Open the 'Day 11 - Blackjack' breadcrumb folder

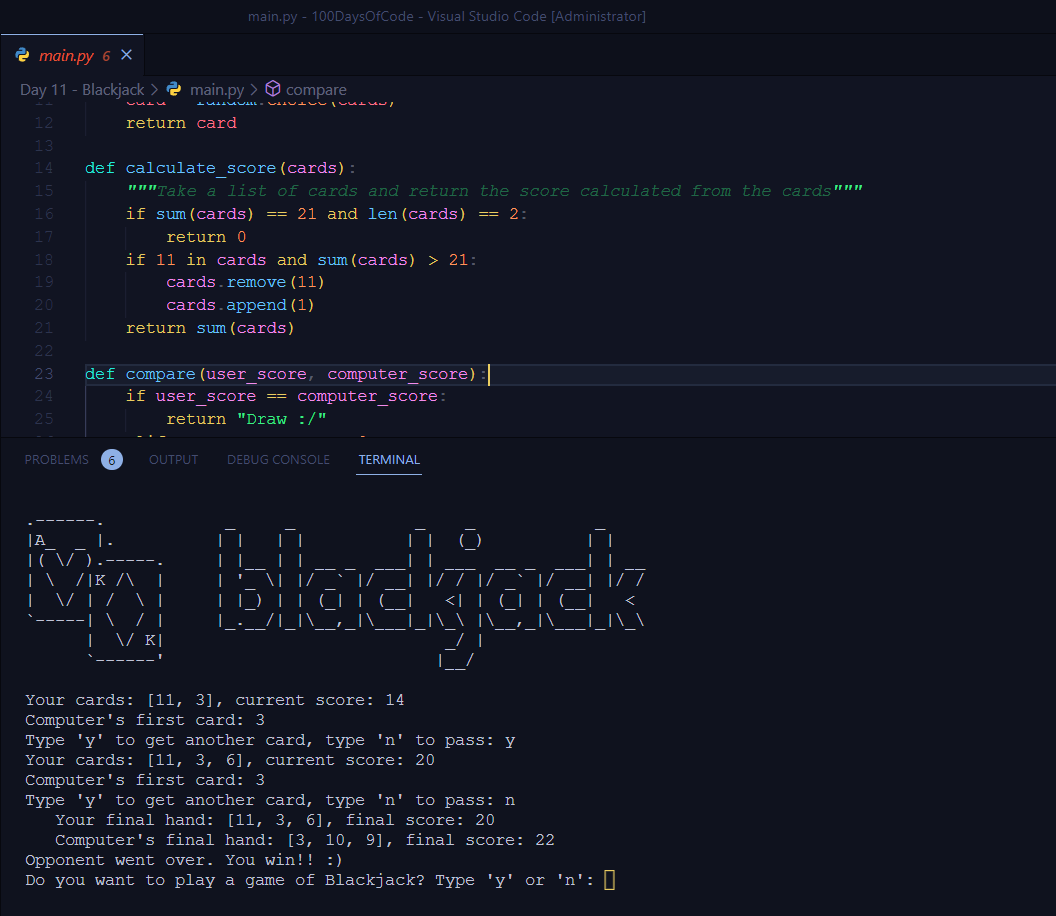pyautogui.click(x=82, y=90)
